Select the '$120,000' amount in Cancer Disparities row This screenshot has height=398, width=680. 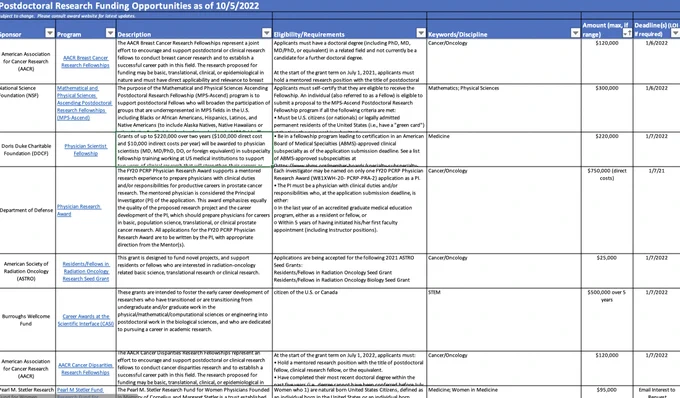[607, 369]
